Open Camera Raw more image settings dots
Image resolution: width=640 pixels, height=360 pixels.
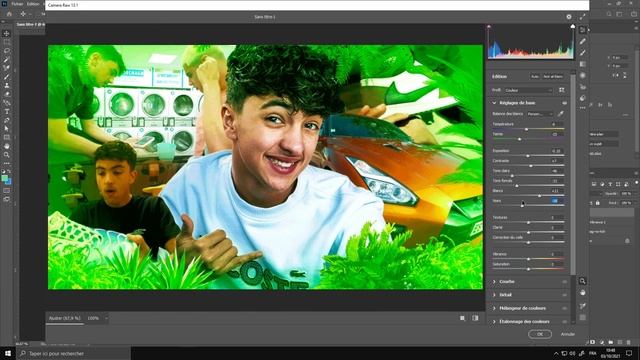click(582, 108)
